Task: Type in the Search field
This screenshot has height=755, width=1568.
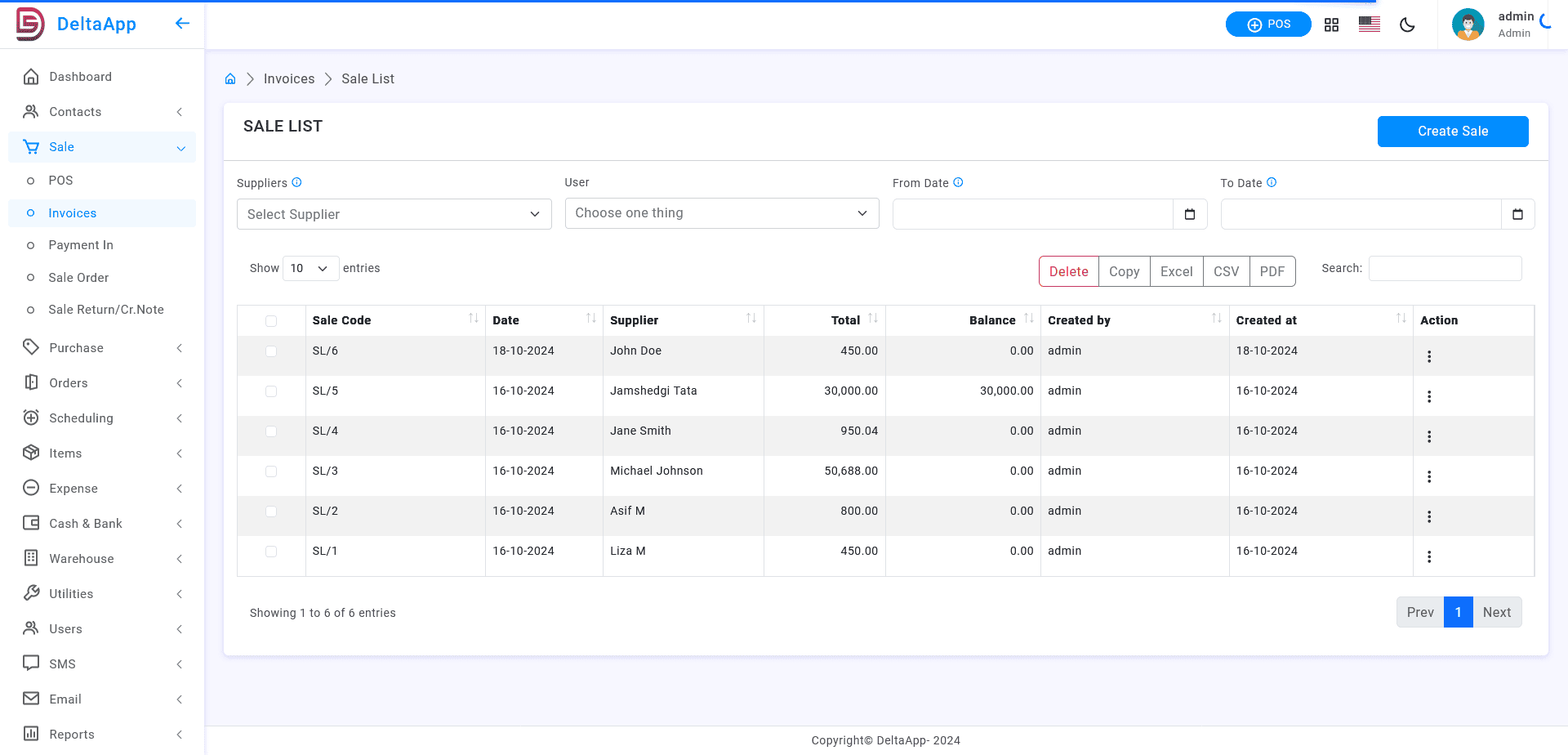Action: pyautogui.click(x=1445, y=268)
